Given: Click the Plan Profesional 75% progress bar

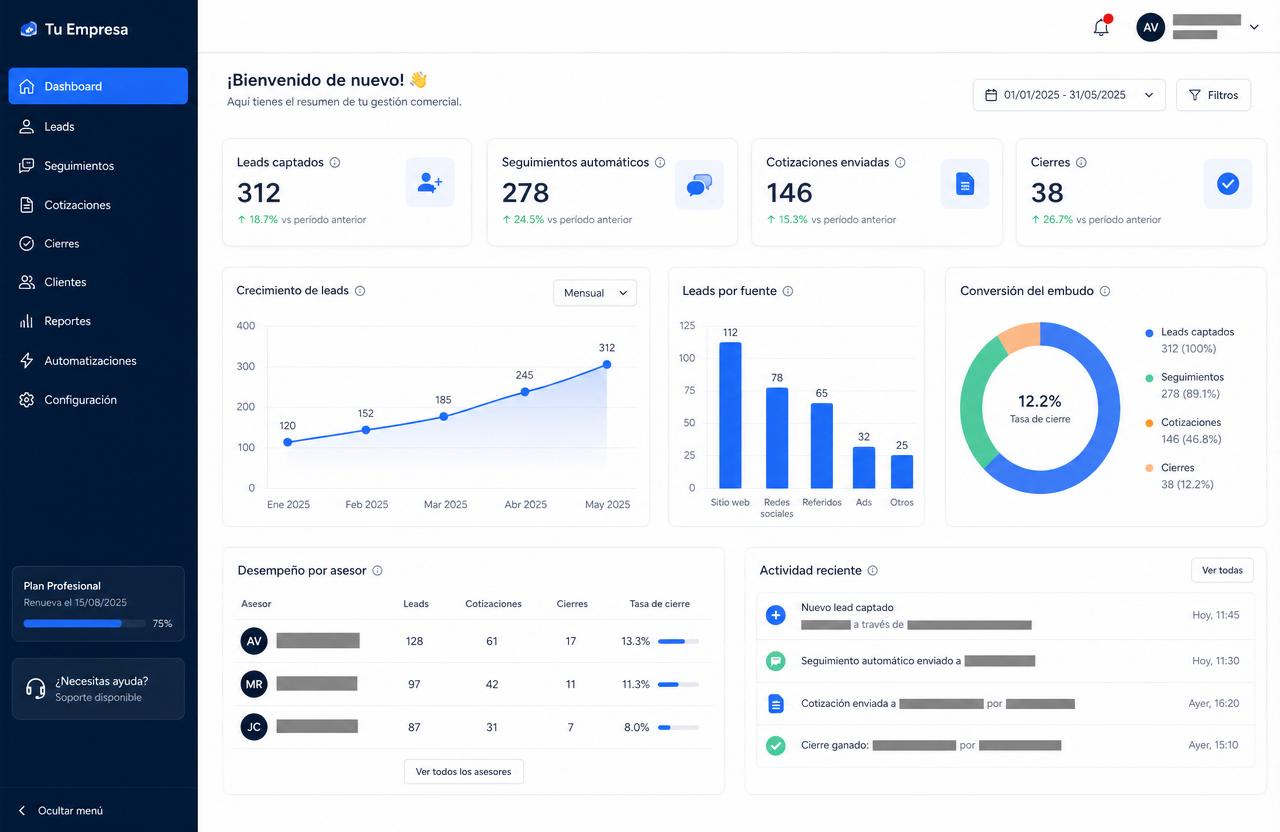Looking at the screenshot, I should pyautogui.click(x=84, y=623).
